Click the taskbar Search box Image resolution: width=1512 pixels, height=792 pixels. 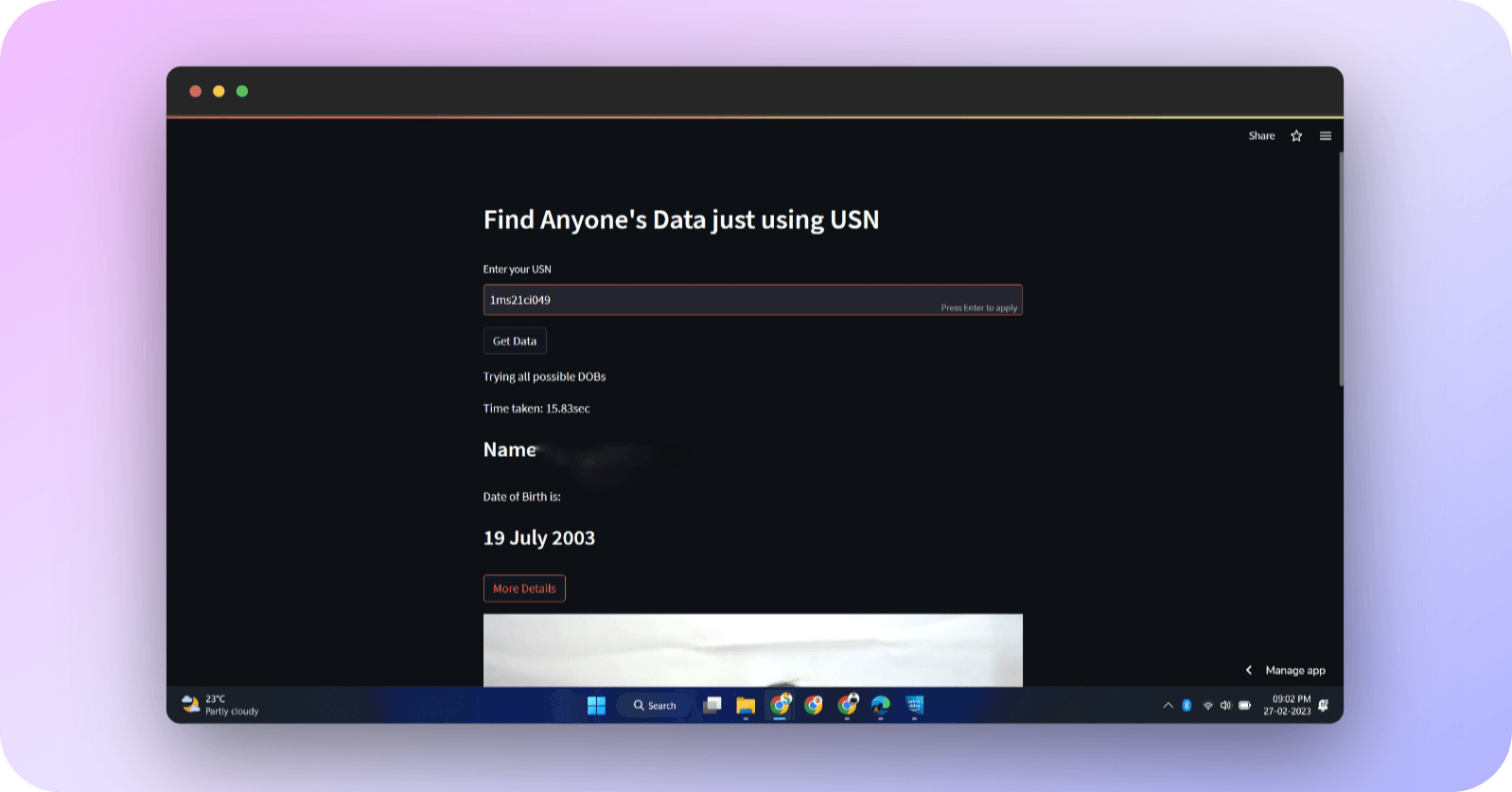(655, 705)
